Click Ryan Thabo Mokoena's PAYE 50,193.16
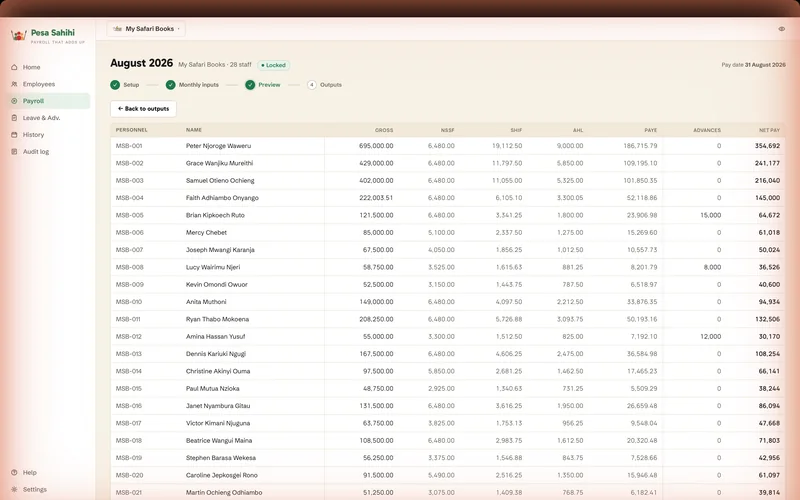 640,319
